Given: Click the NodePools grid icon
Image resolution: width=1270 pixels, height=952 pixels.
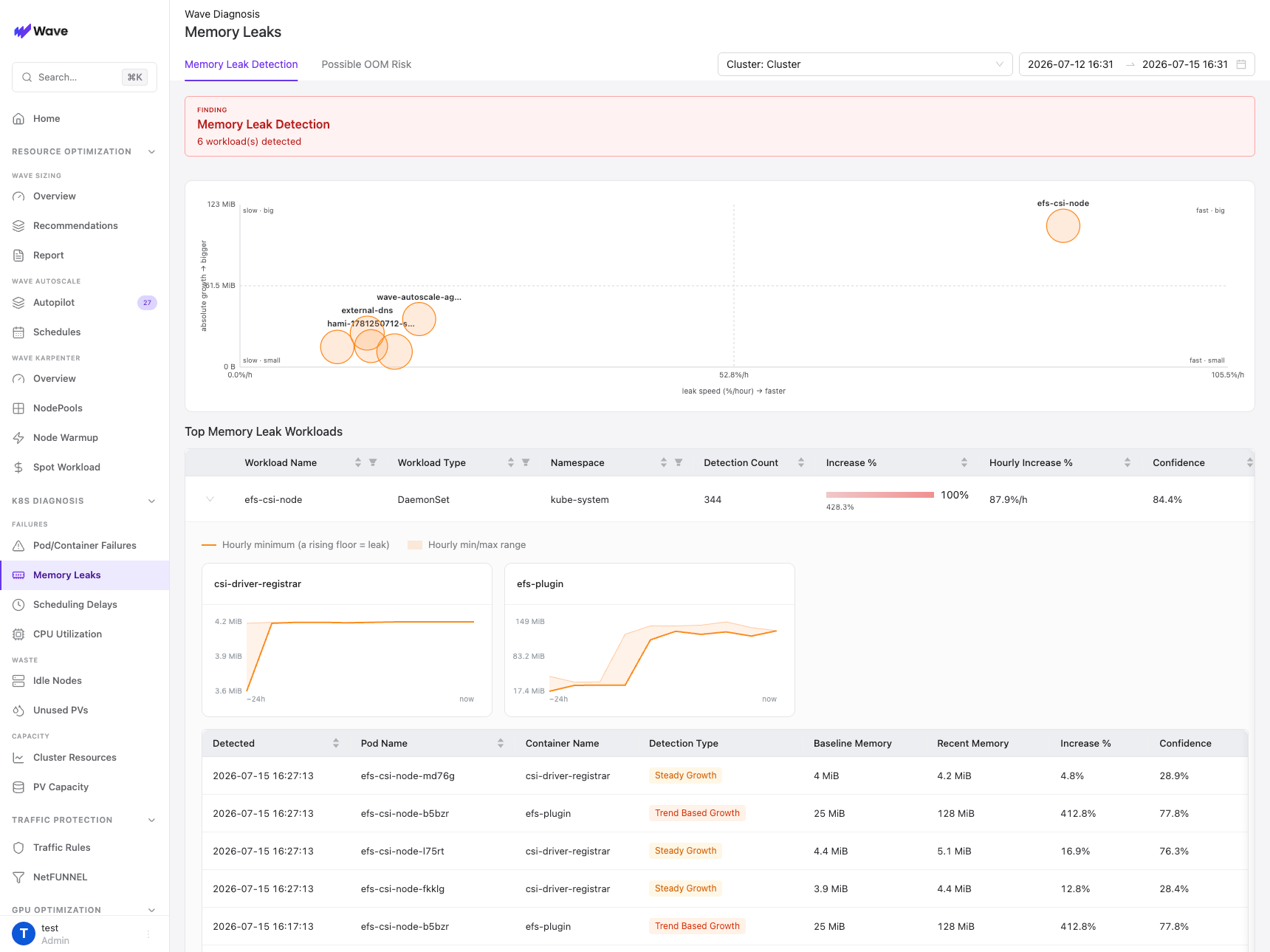Looking at the screenshot, I should coord(18,408).
